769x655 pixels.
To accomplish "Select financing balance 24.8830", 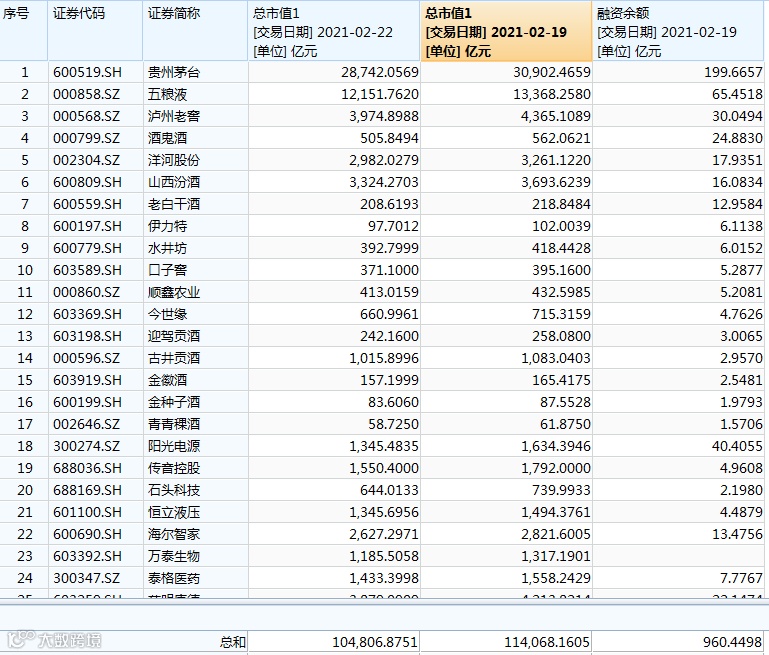I will coord(737,138).
